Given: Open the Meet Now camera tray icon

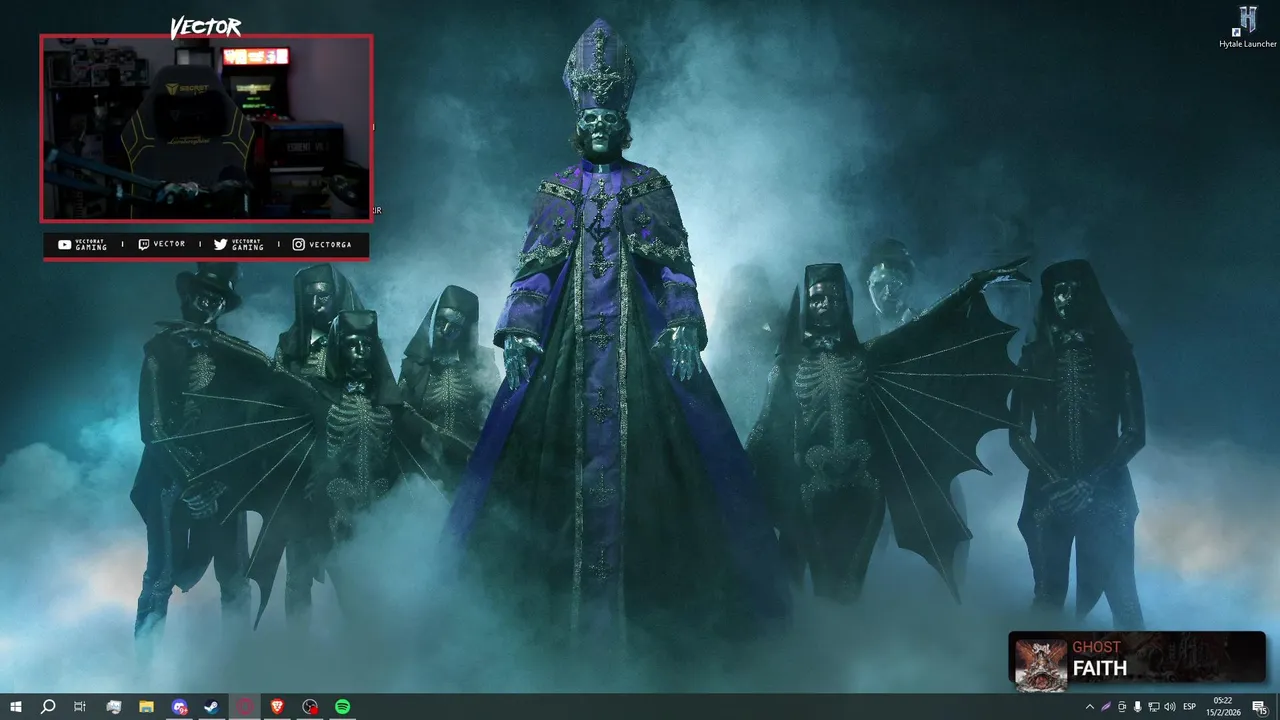Looking at the screenshot, I should tap(1122, 707).
